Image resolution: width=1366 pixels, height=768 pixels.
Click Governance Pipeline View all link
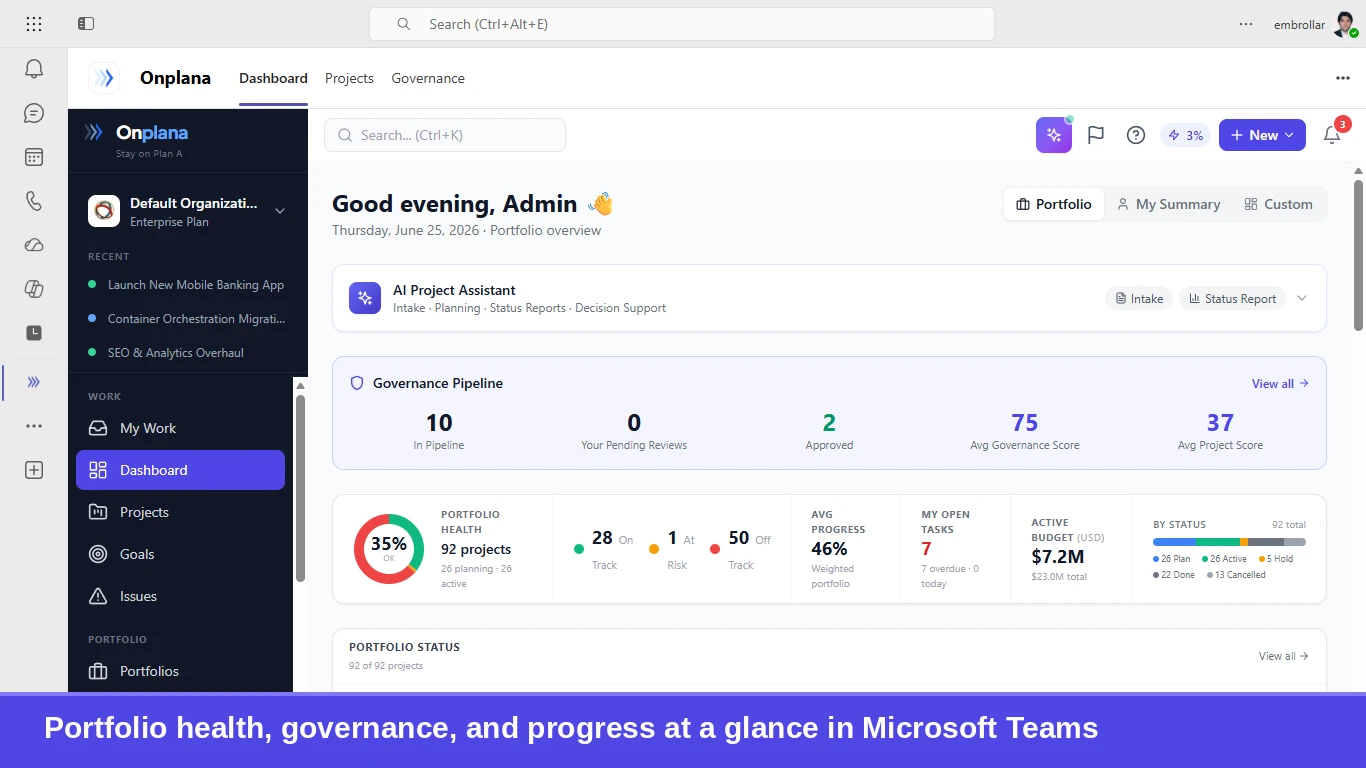coord(1280,384)
